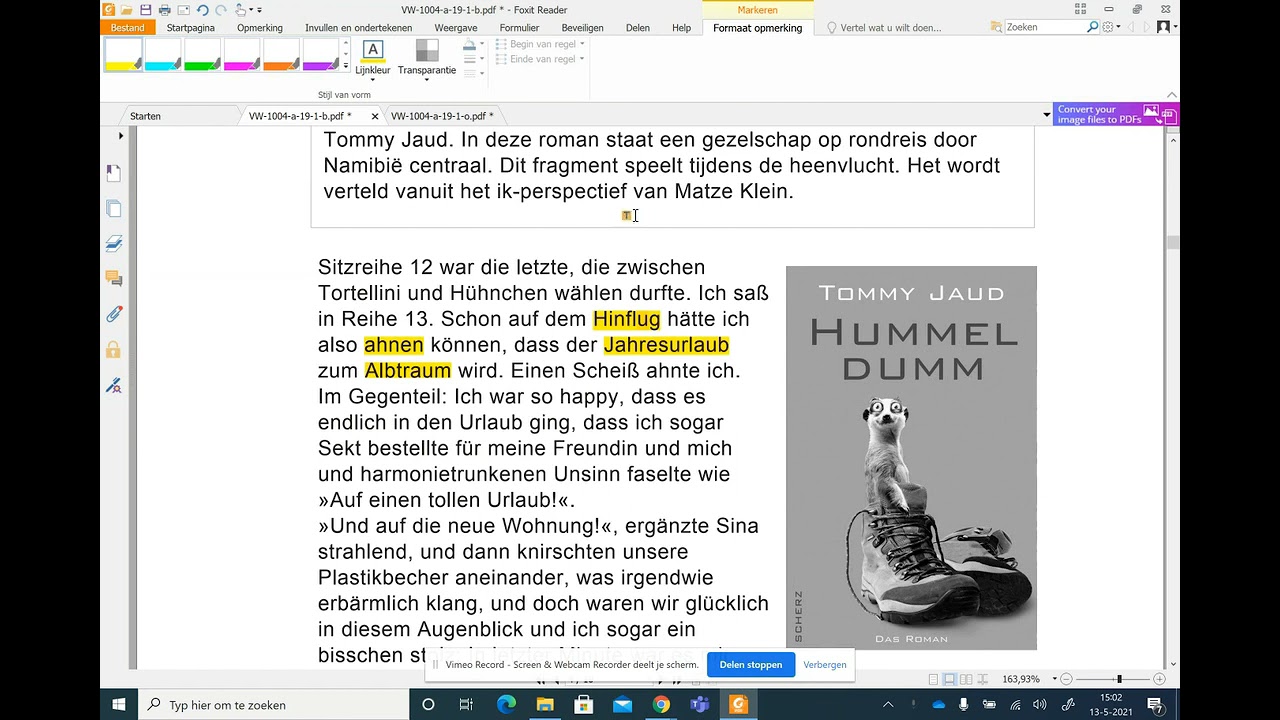1280x720 pixels.
Task: Save the document with the floppy icon
Action: click(x=146, y=10)
